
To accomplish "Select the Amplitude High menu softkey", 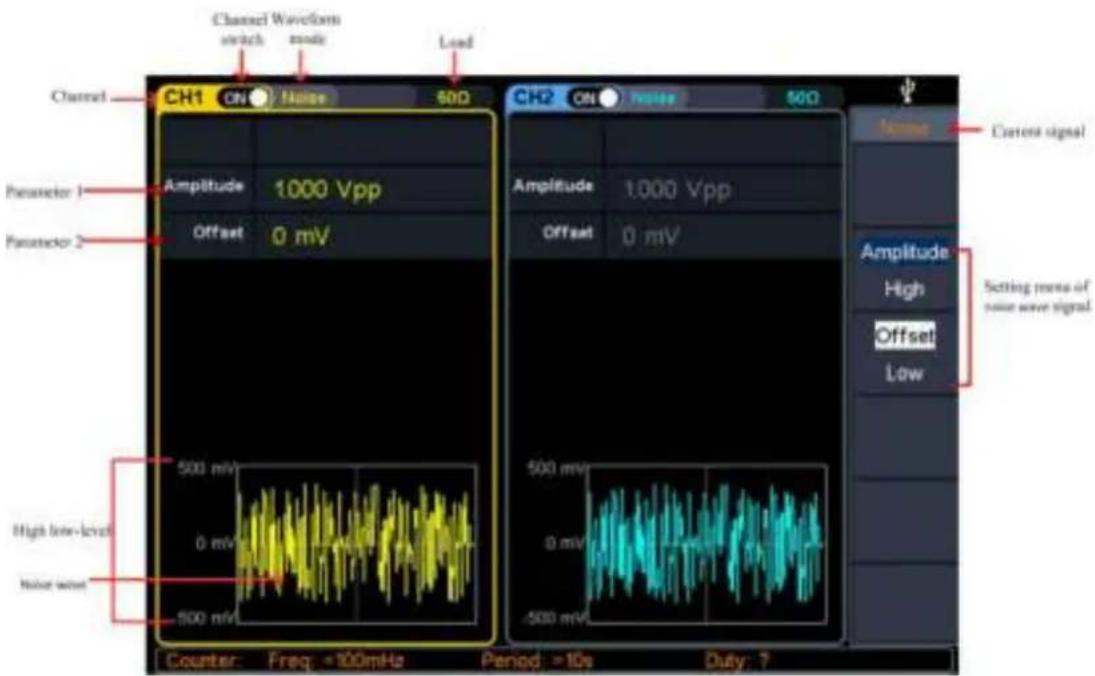I will (x=904, y=271).
